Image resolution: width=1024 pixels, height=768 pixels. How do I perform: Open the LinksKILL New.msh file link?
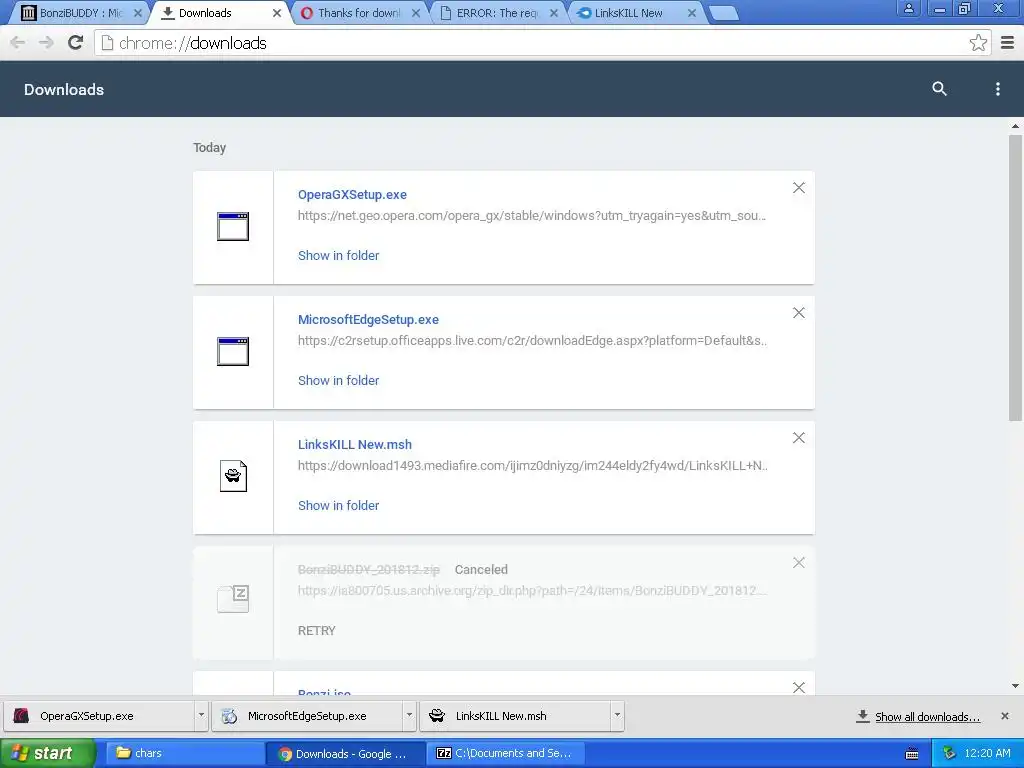point(355,444)
